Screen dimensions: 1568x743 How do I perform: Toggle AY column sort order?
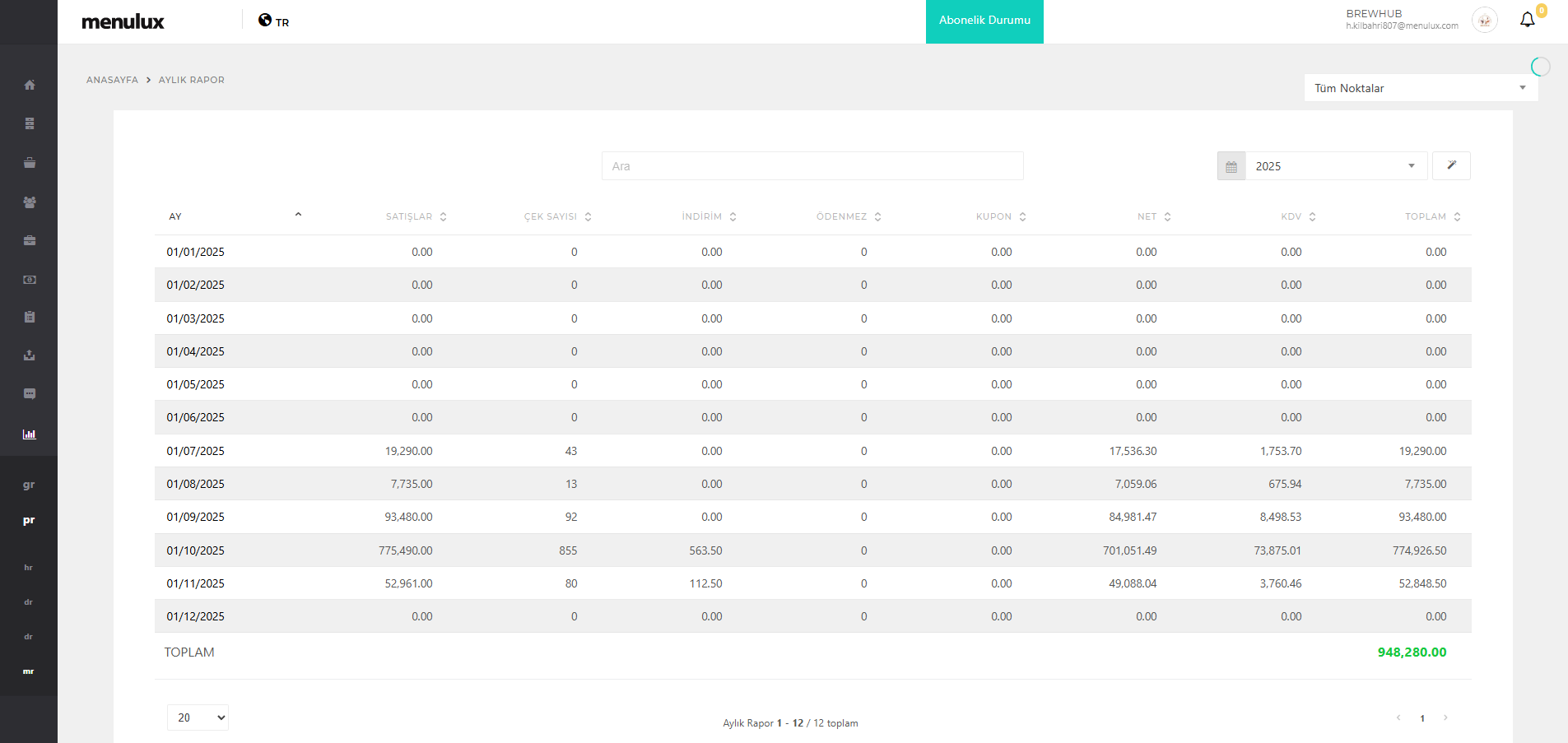(x=235, y=216)
